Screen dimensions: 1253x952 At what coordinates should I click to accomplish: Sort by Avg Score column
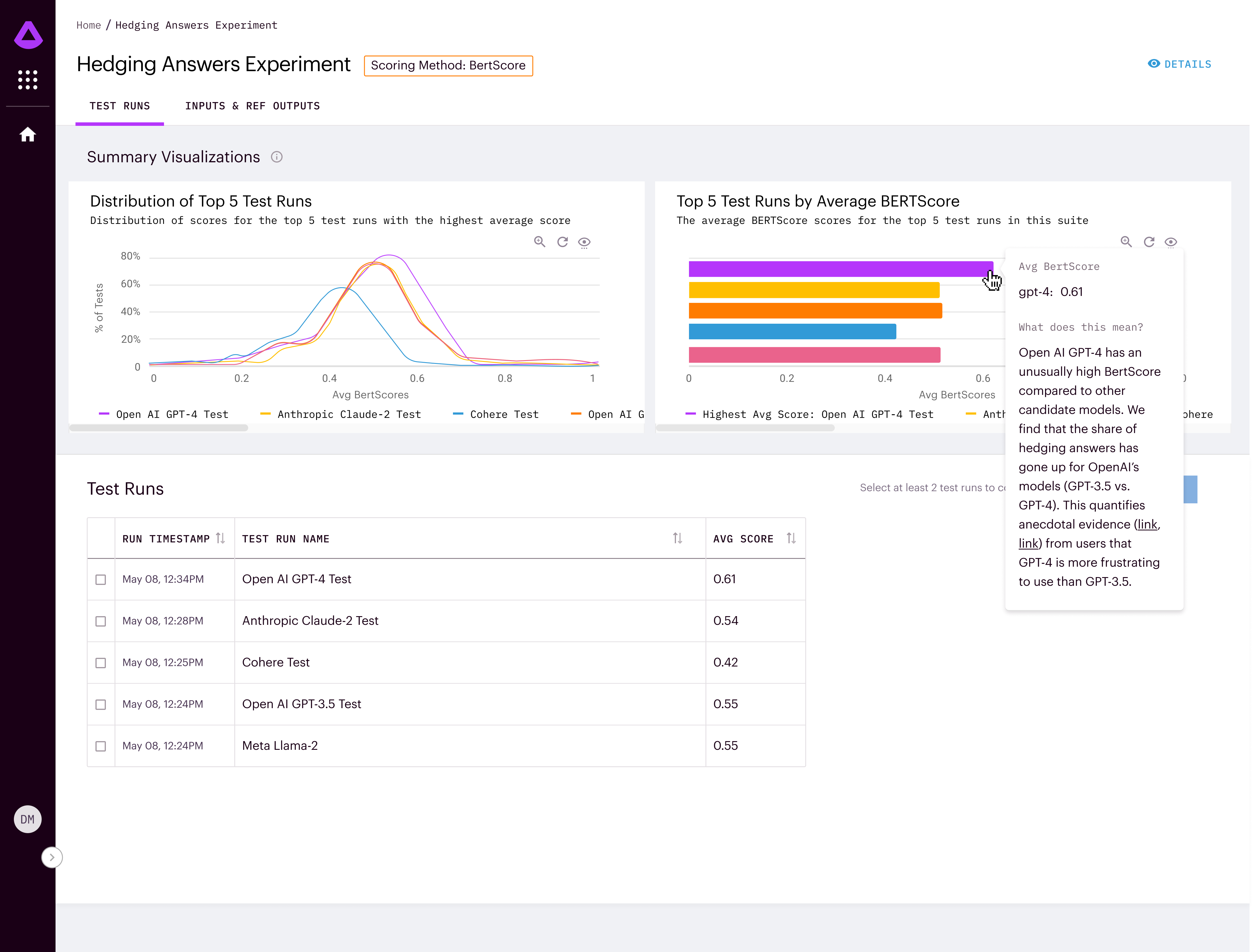click(x=791, y=538)
